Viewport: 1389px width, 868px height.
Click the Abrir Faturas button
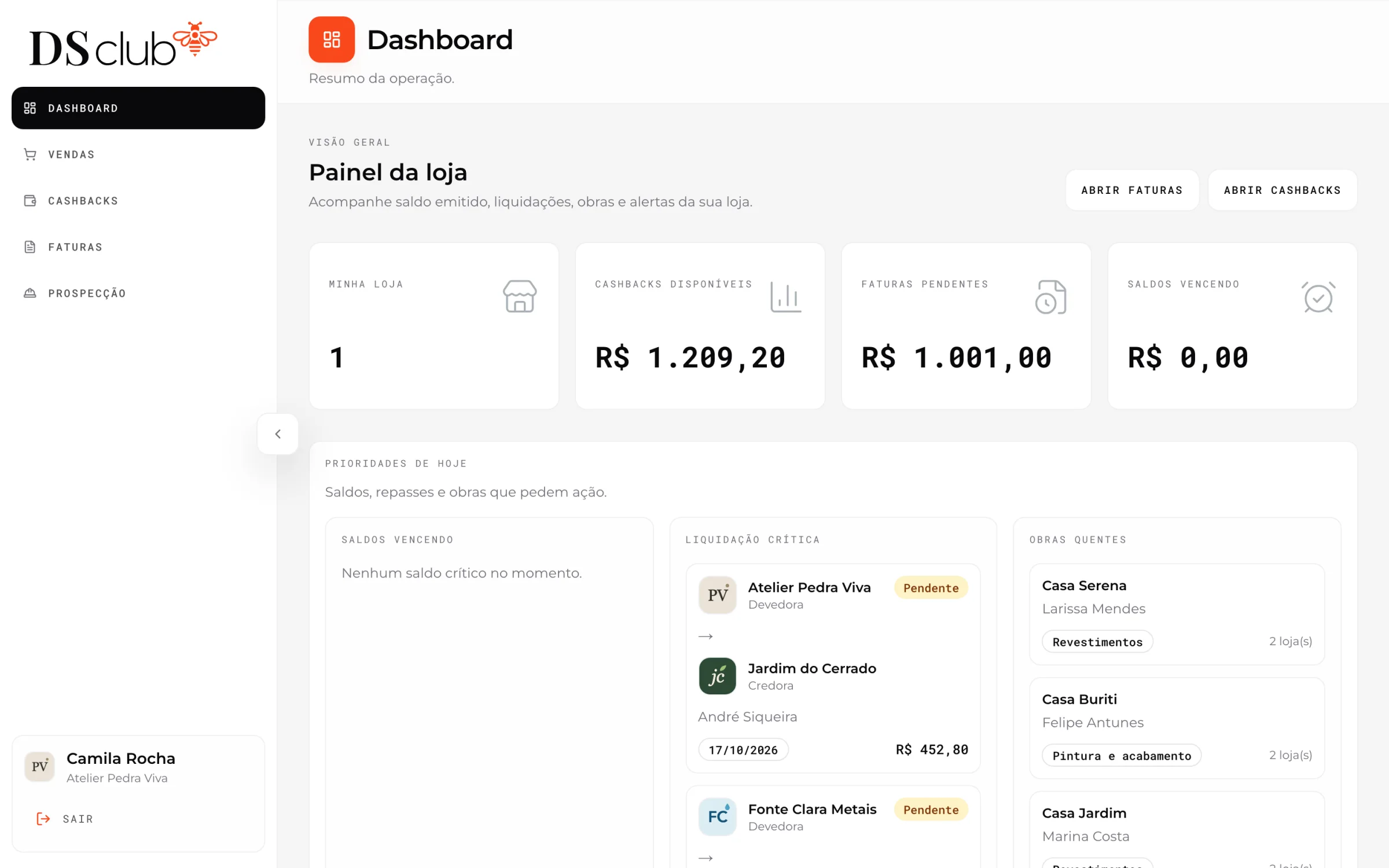(x=1132, y=190)
